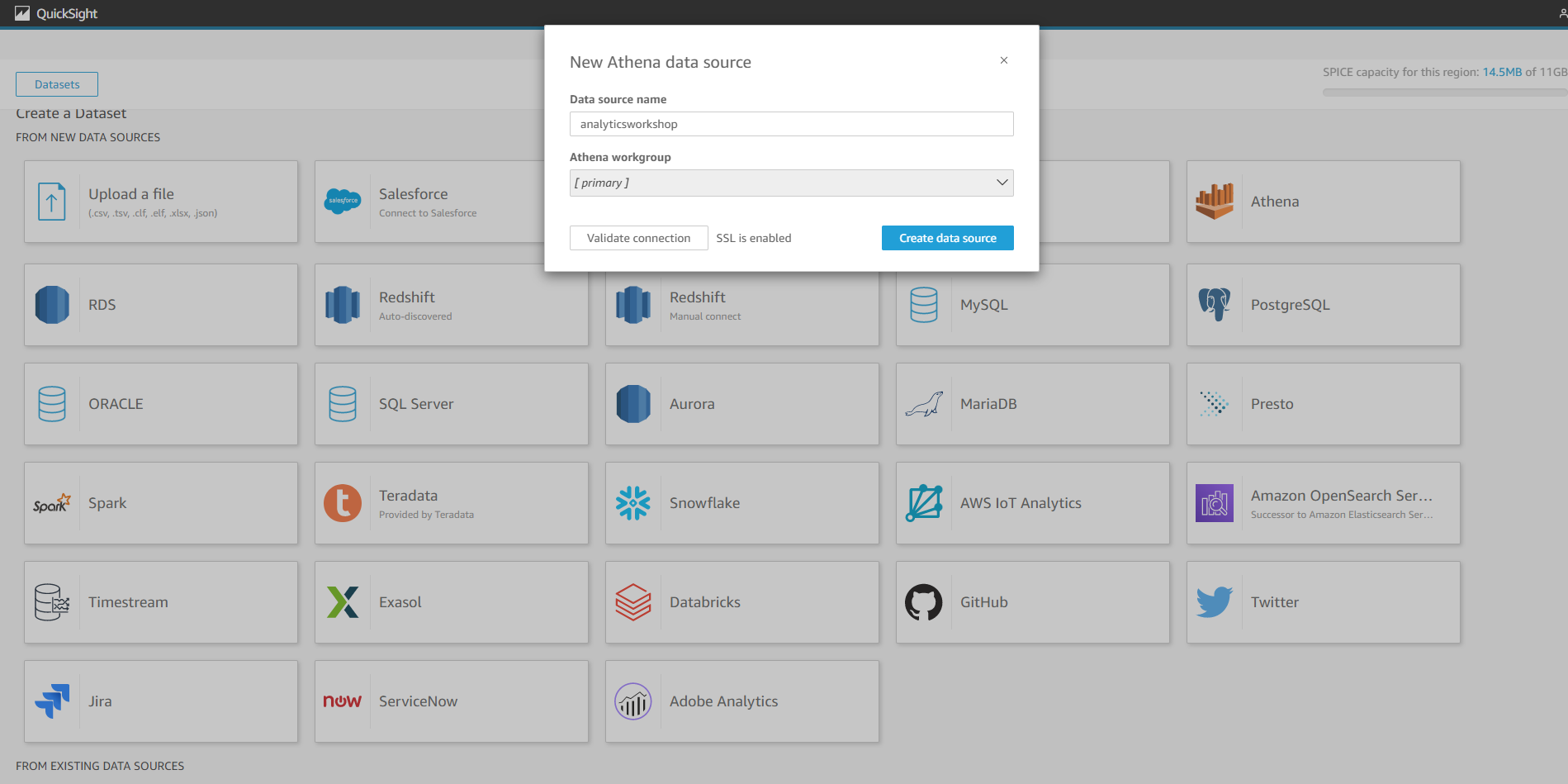Screen dimensions: 1568x784
Task: Select the Teradata card label
Action: (x=408, y=496)
